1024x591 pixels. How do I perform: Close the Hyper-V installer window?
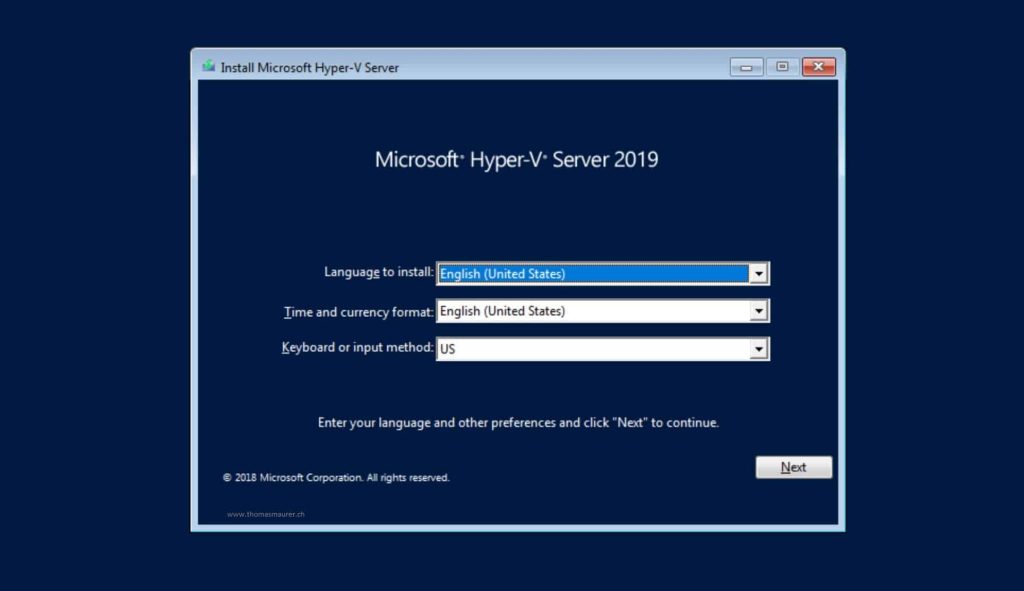pyautogui.click(x=817, y=66)
